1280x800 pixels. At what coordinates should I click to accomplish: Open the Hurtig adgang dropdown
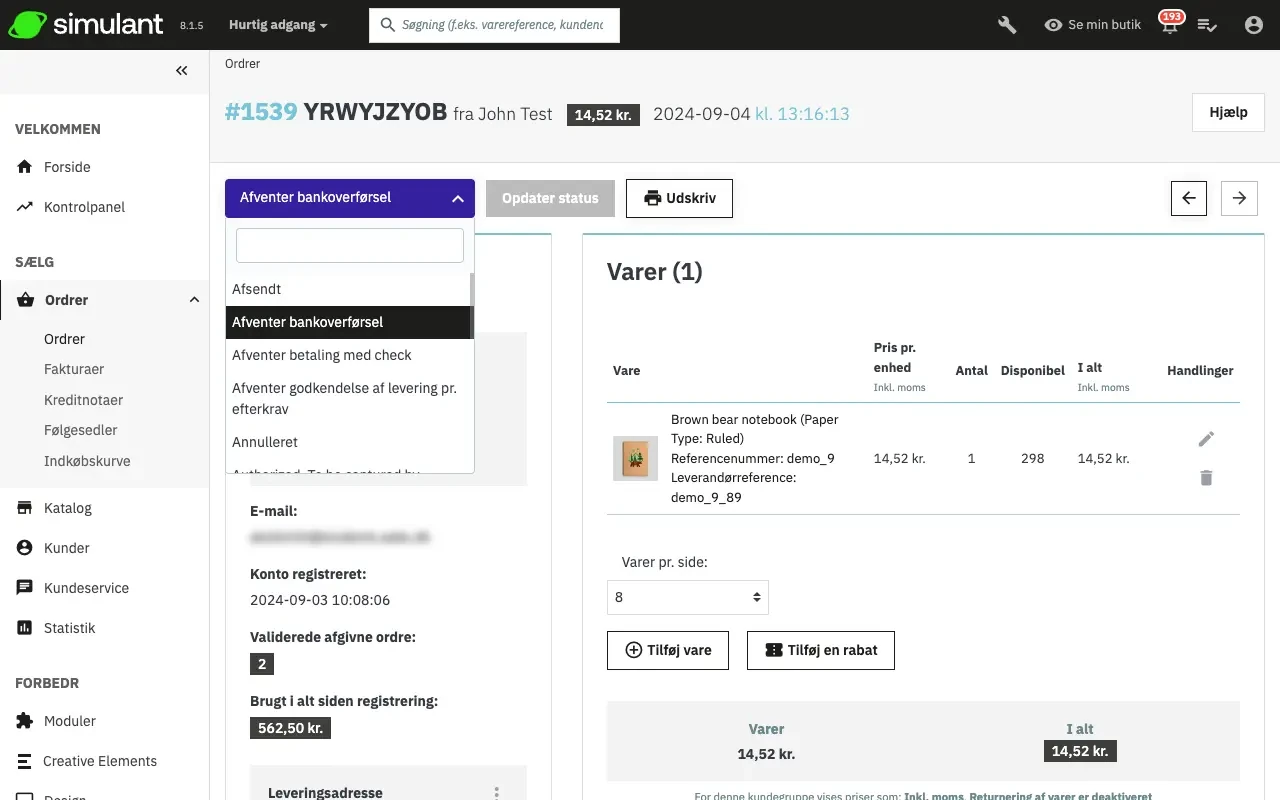(278, 25)
